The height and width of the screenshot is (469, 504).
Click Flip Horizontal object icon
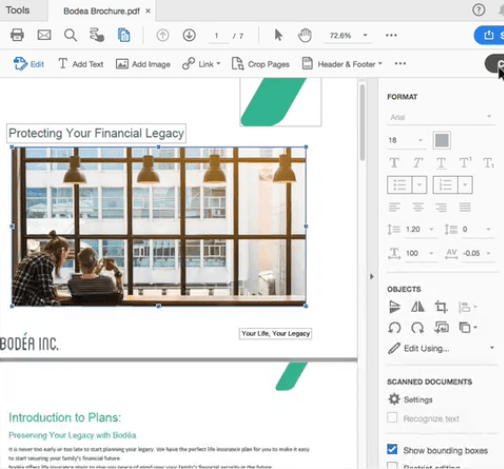coord(418,307)
